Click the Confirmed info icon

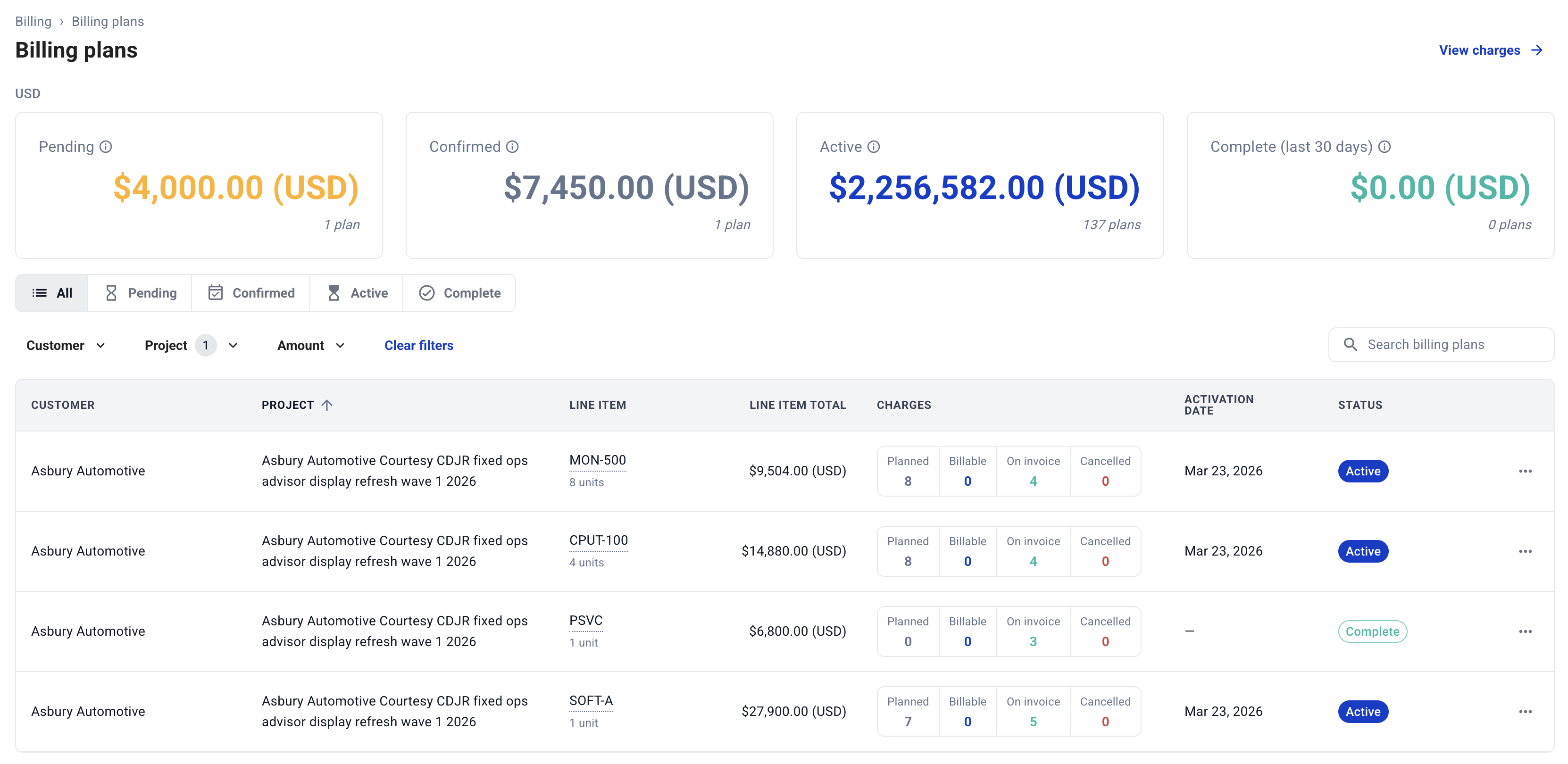(x=512, y=147)
